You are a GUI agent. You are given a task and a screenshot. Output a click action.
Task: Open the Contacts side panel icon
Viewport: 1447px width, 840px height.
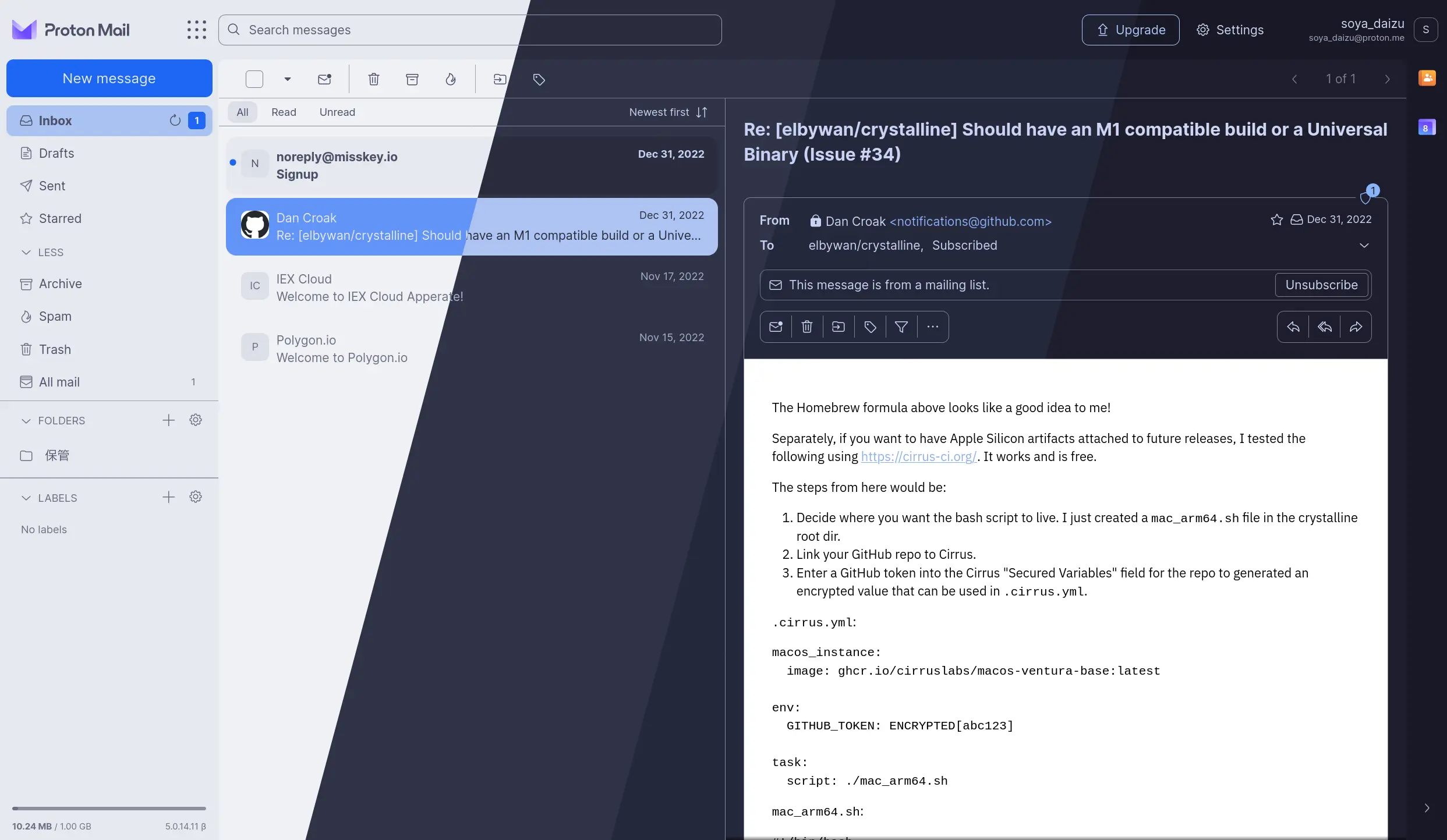(1427, 77)
